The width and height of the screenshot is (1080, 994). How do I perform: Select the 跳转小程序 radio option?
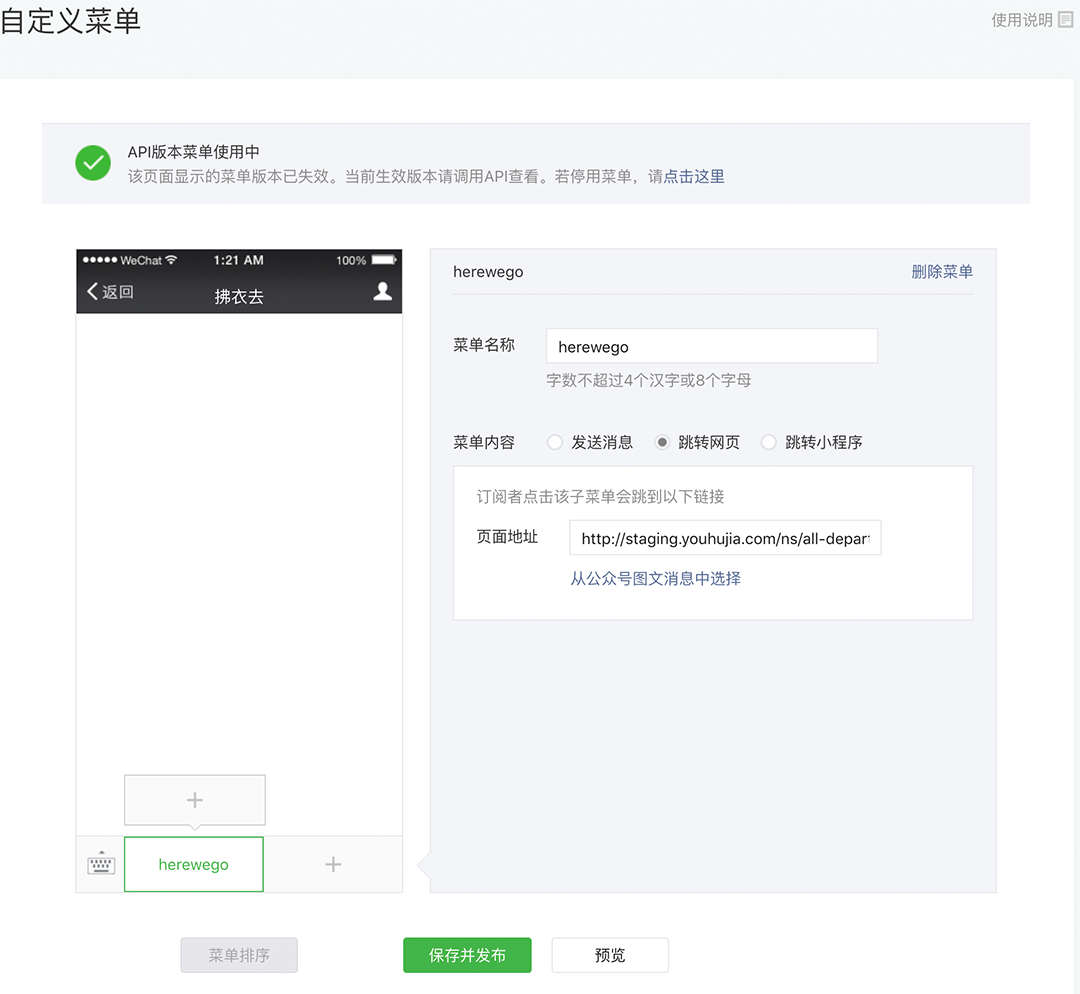(768, 442)
